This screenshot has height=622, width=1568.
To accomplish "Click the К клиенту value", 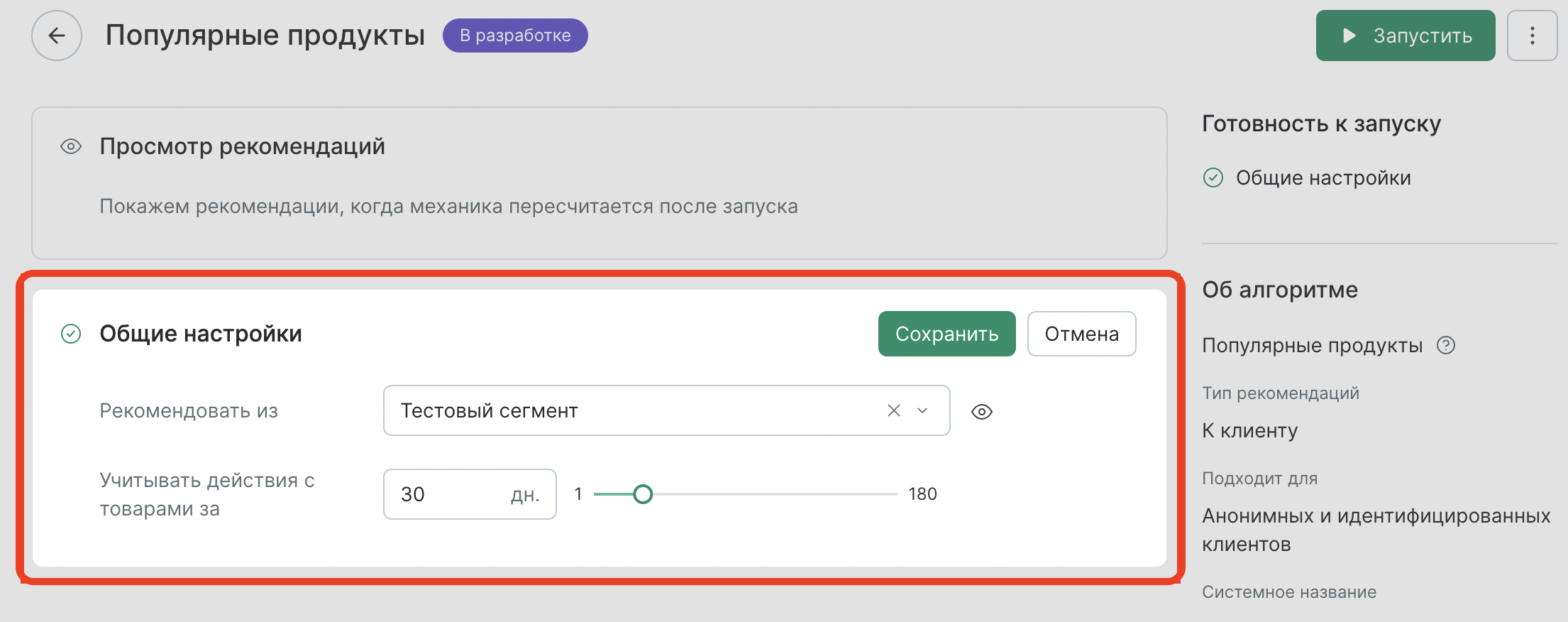I will [1250, 430].
